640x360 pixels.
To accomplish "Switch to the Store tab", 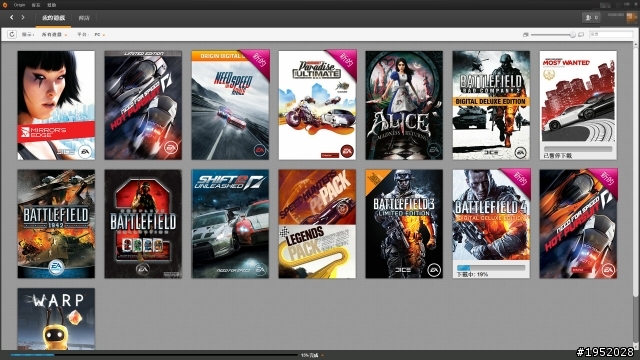I will (84, 18).
